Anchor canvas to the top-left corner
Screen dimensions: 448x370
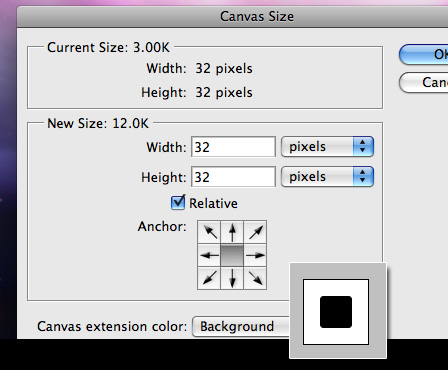coord(209,232)
